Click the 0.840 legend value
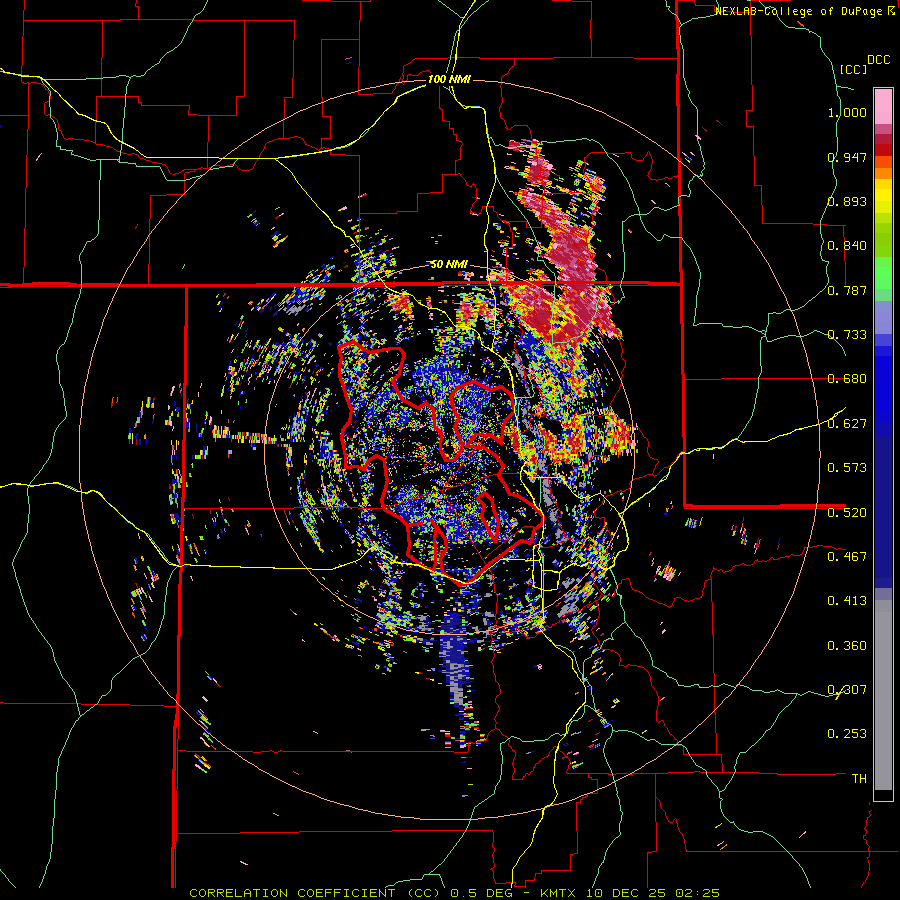 pyautogui.click(x=847, y=246)
